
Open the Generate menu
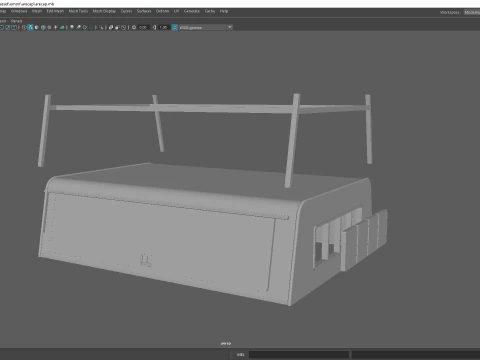point(192,11)
